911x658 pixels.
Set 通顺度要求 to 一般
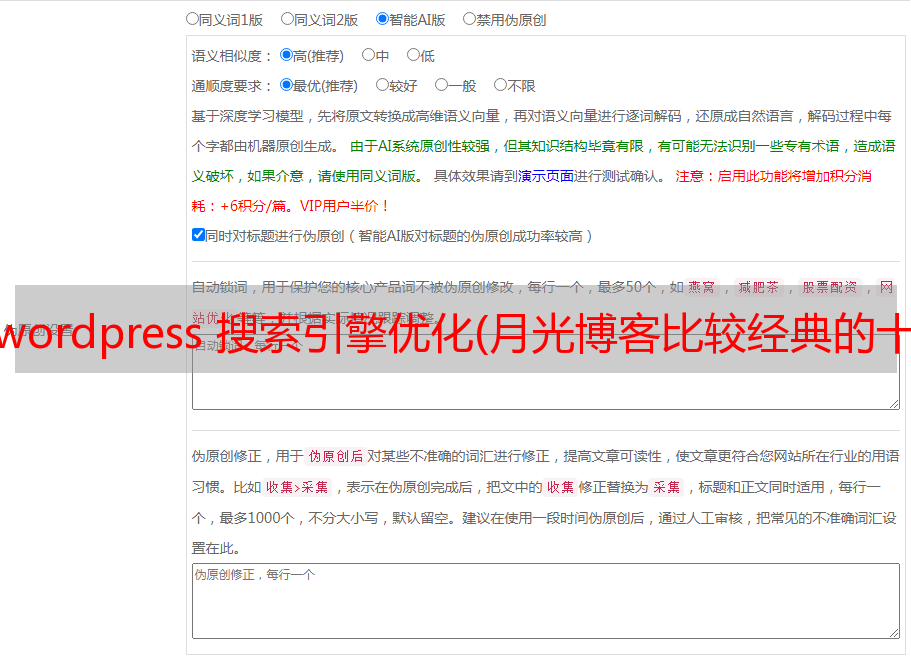[x=442, y=85]
